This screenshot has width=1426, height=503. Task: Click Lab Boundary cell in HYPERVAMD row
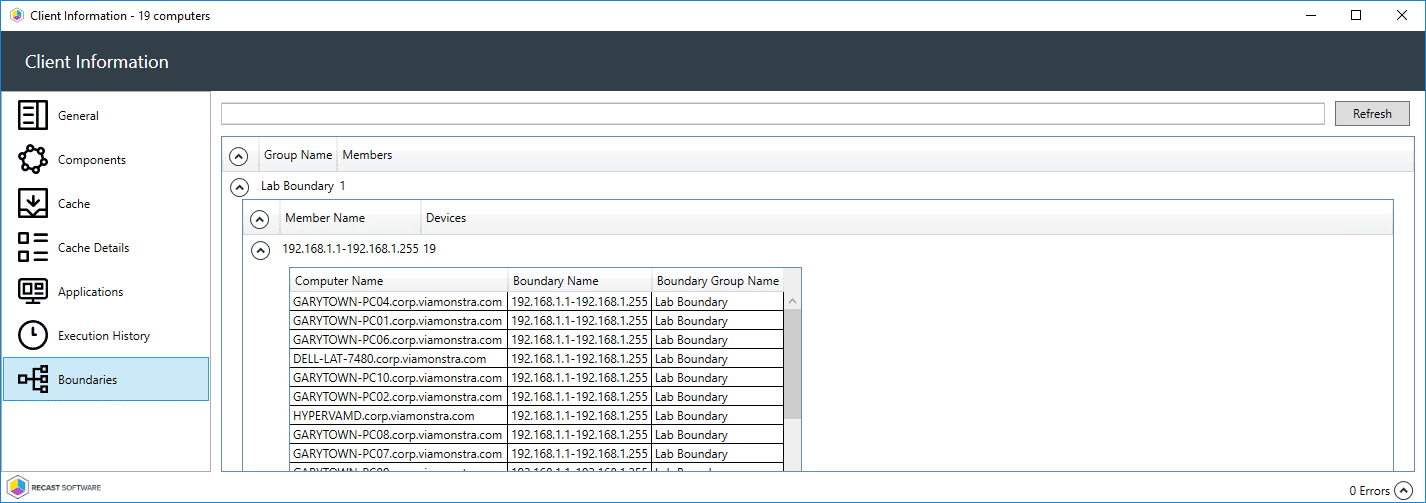tap(717, 416)
